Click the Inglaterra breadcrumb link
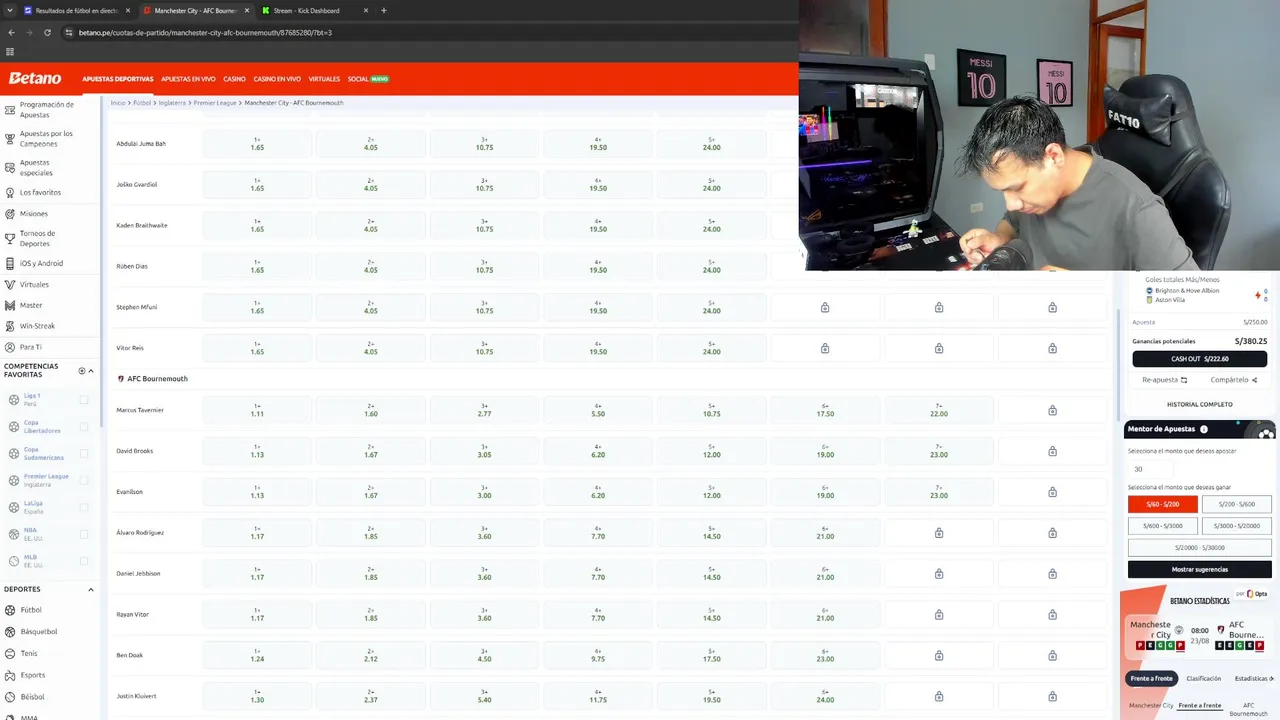This screenshot has height=720, width=1280. [172, 103]
